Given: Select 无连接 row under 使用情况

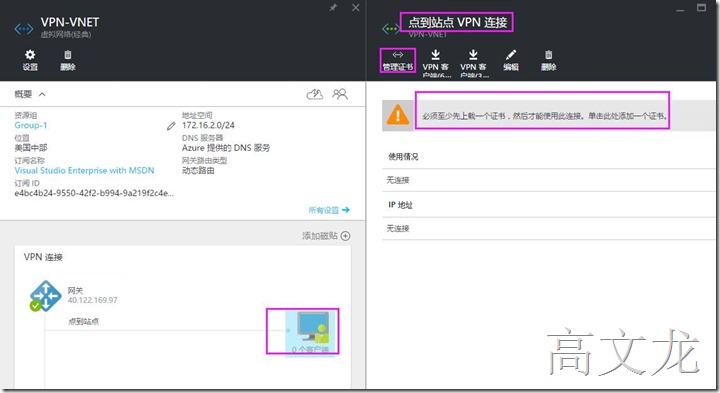Looking at the screenshot, I should tap(548, 180).
